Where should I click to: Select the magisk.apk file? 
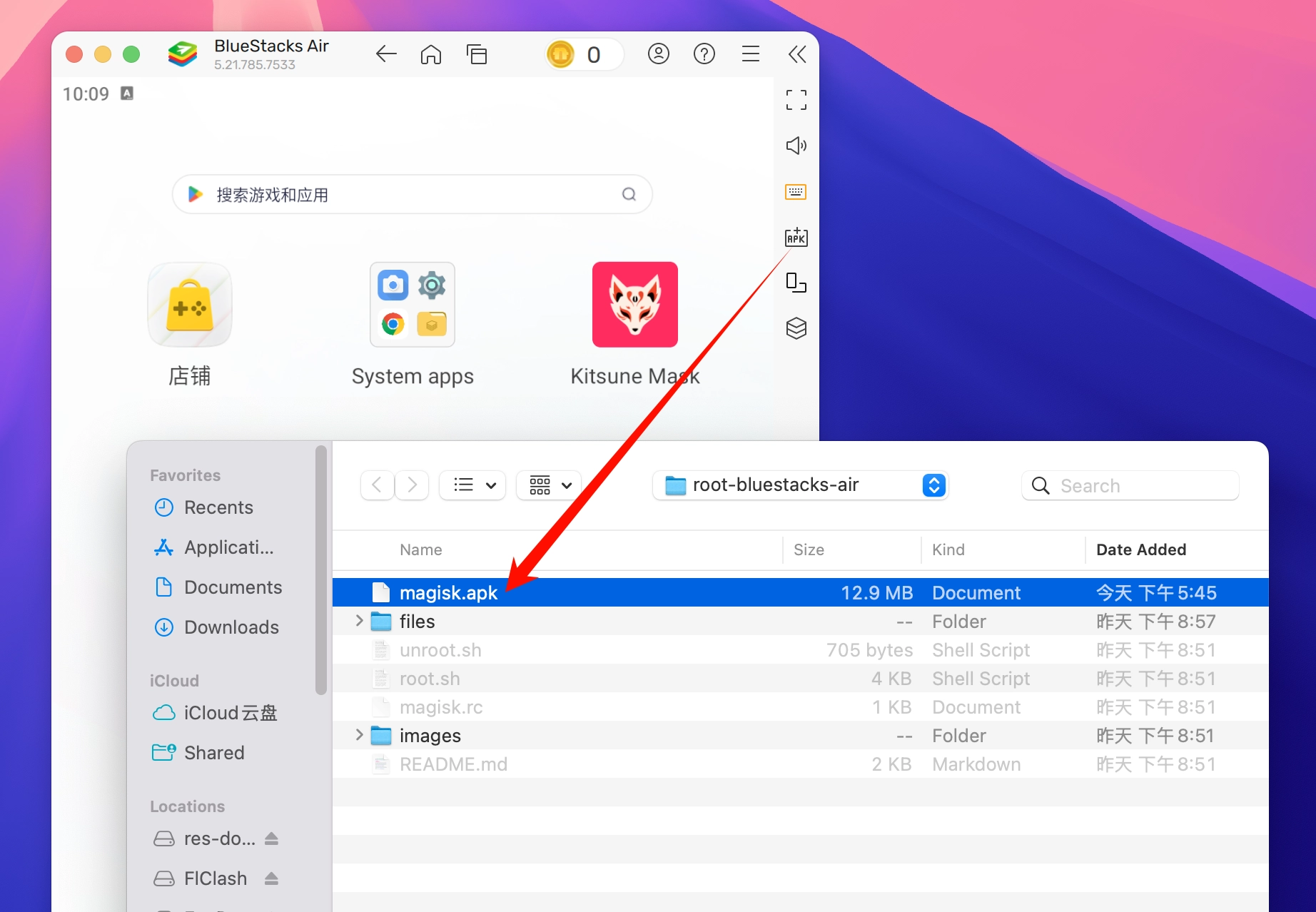click(x=801, y=592)
